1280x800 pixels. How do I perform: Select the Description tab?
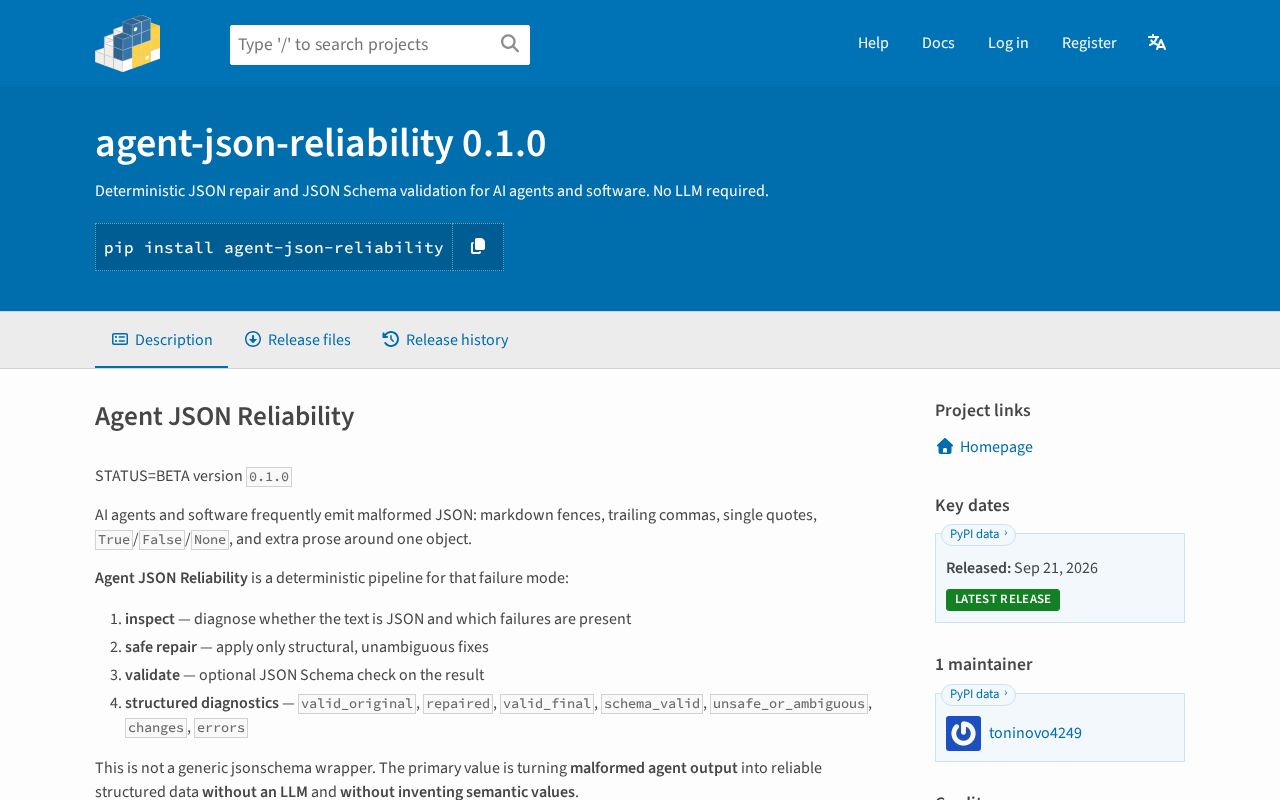point(162,340)
